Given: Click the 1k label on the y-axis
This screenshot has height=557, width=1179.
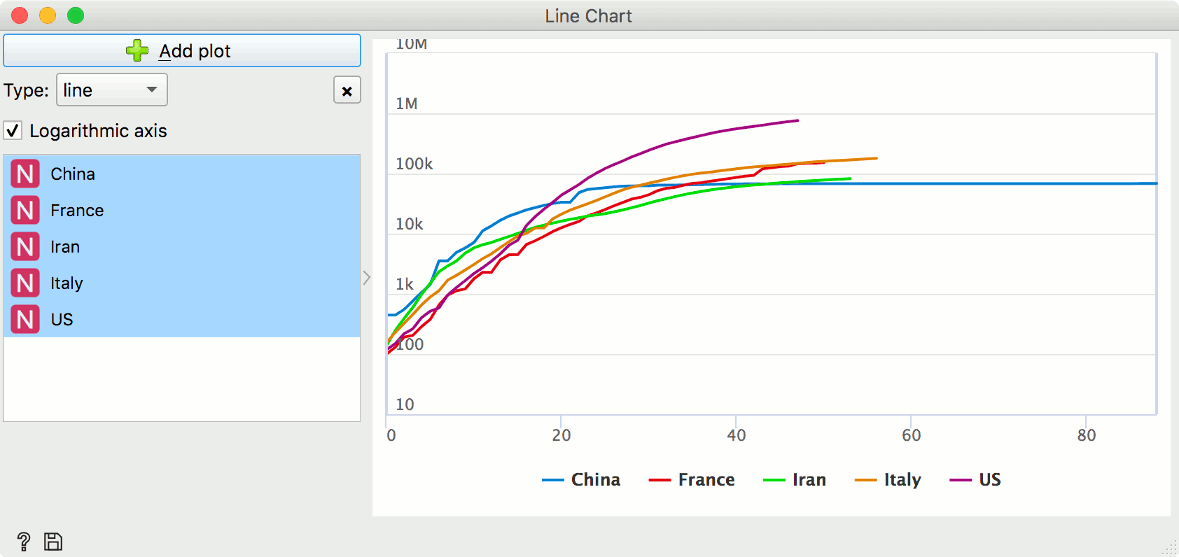Looking at the screenshot, I should tap(405, 285).
